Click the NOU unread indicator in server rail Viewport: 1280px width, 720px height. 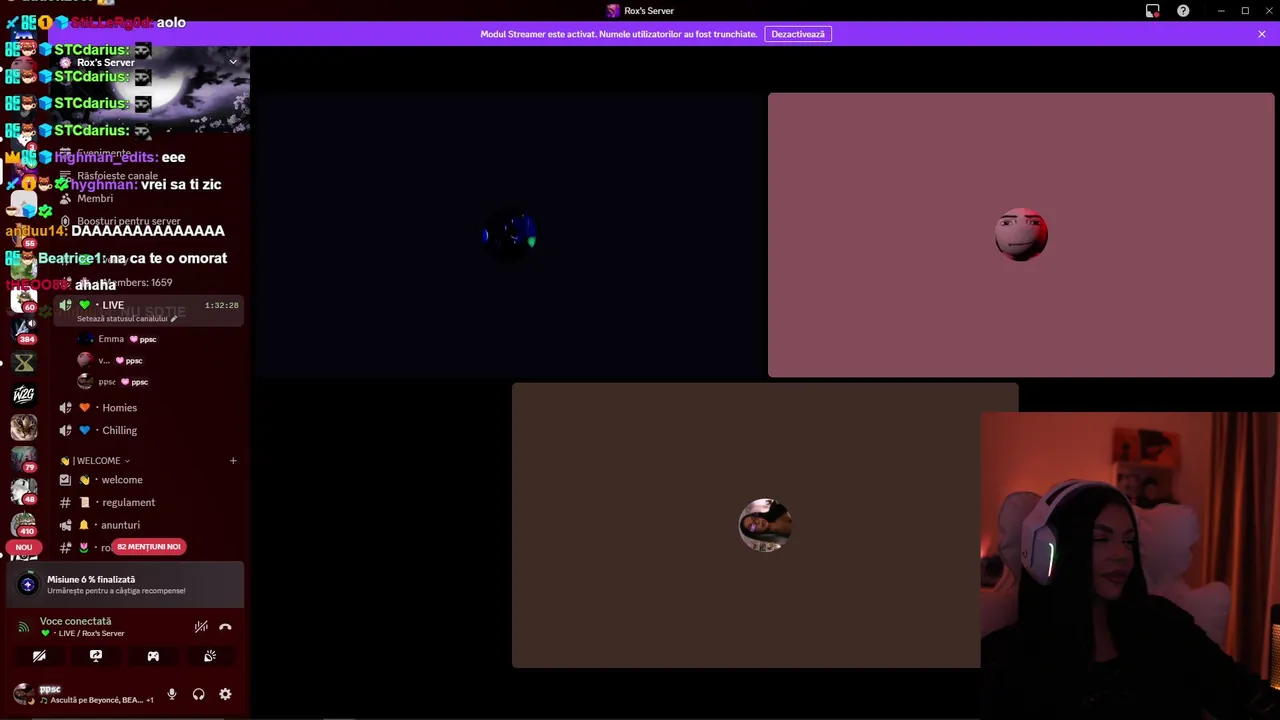(24, 547)
